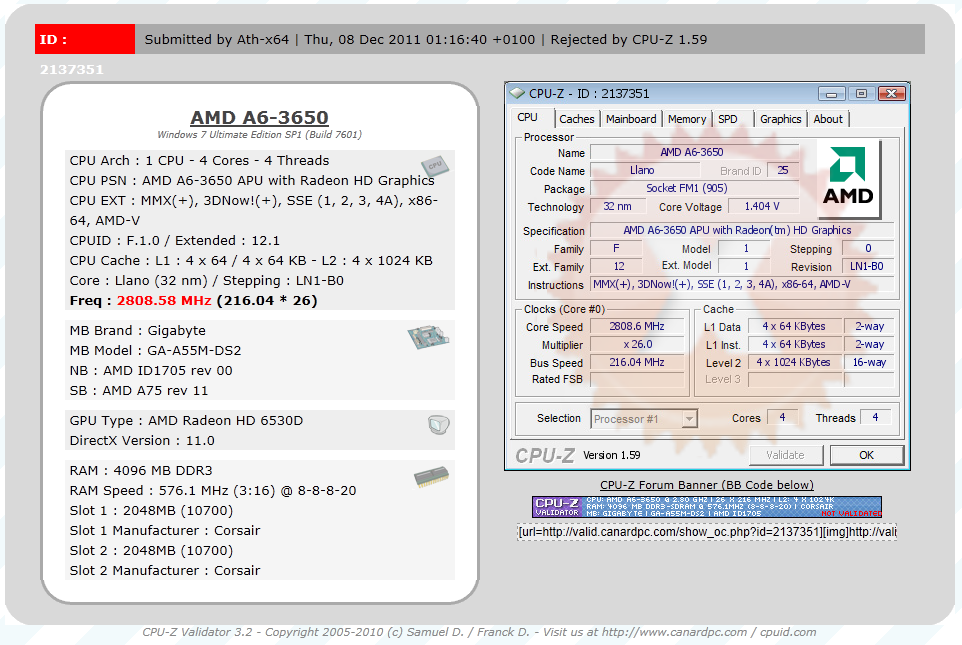
Task: Switch to the Memory tab
Action: (687, 119)
